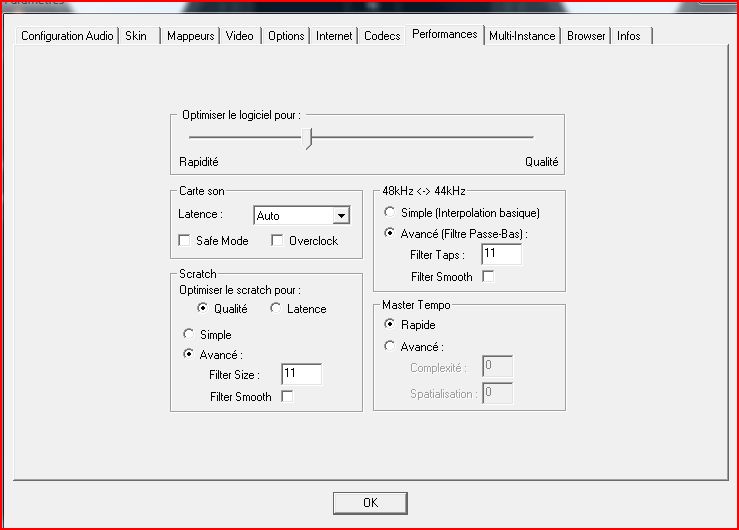Choose the Simple scratch radio button

tap(188, 334)
